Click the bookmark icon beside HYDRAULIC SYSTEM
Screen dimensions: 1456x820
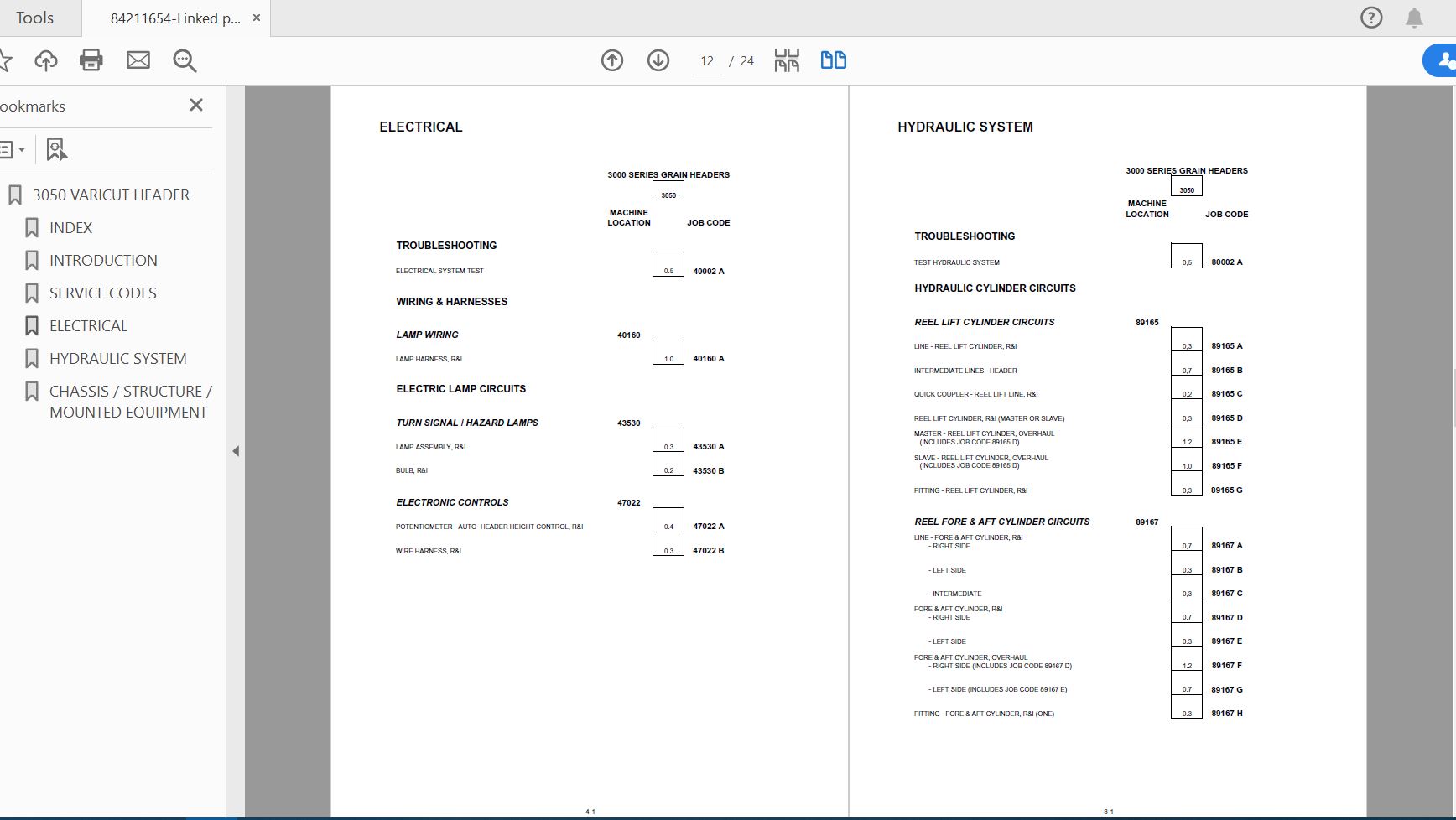click(x=32, y=359)
